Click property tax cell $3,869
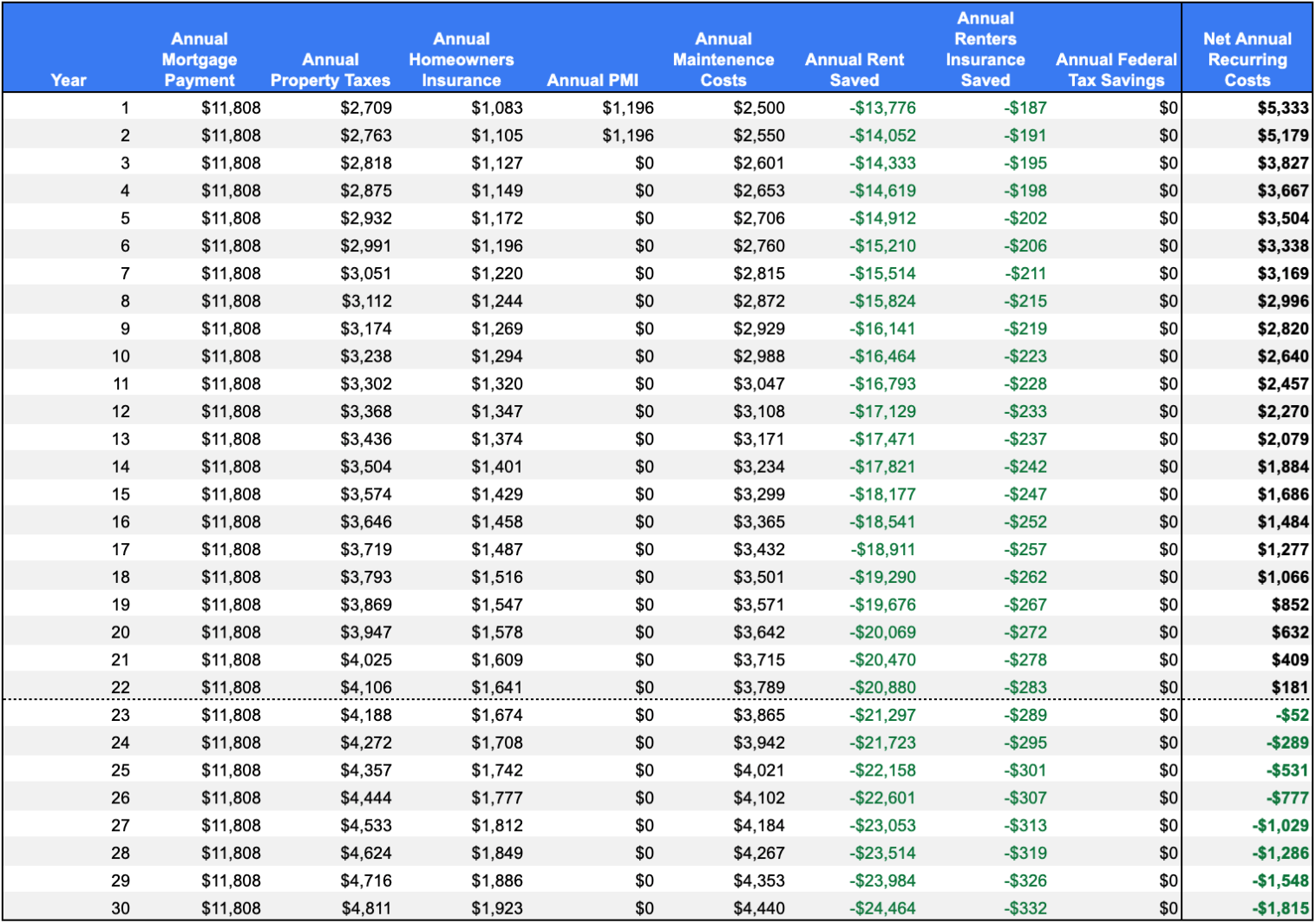Screen dimensions: 1316x923 pos(366,606)
